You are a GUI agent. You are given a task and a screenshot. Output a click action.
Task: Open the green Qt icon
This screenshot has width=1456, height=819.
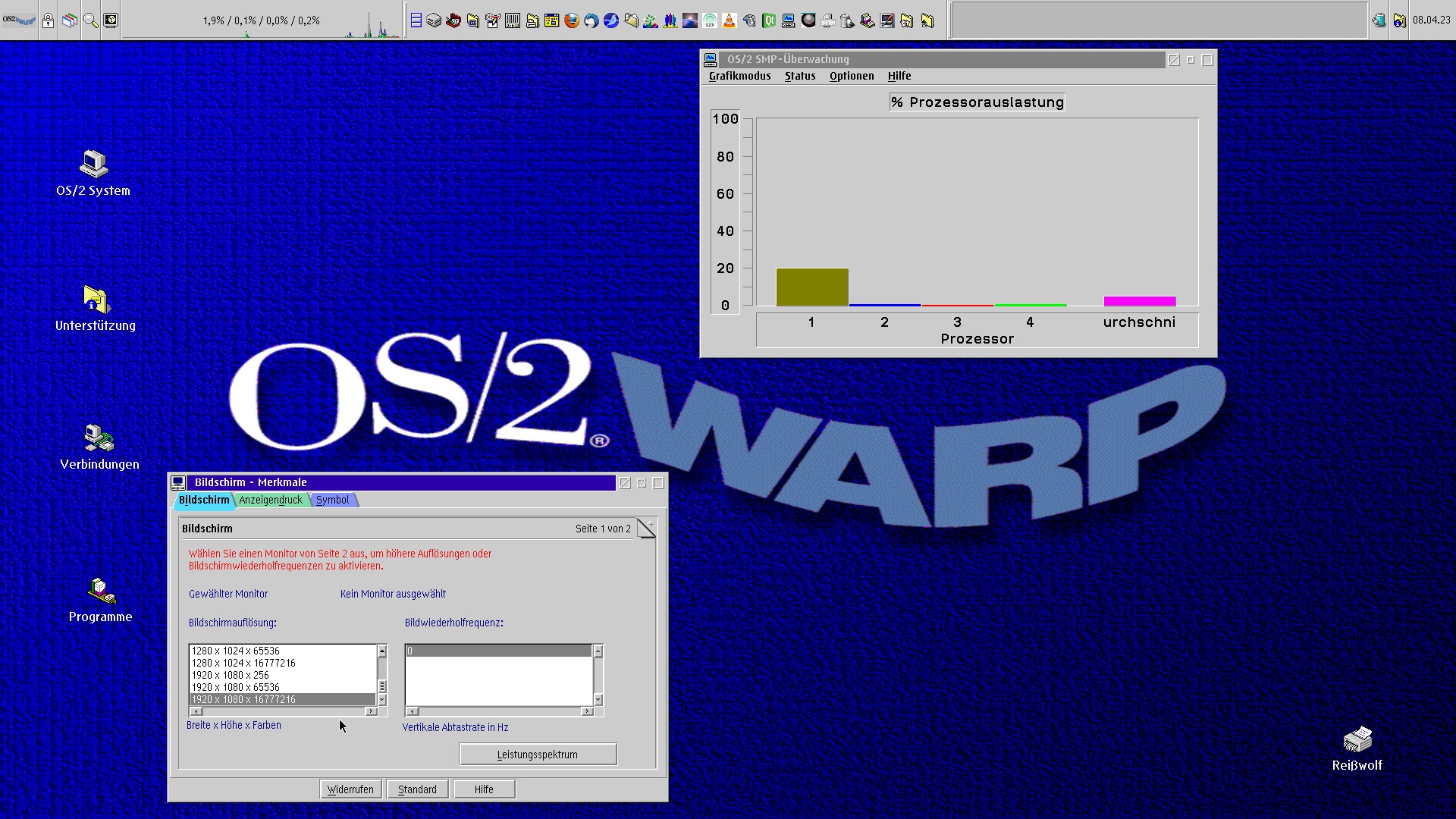click(x=769, y=20)
